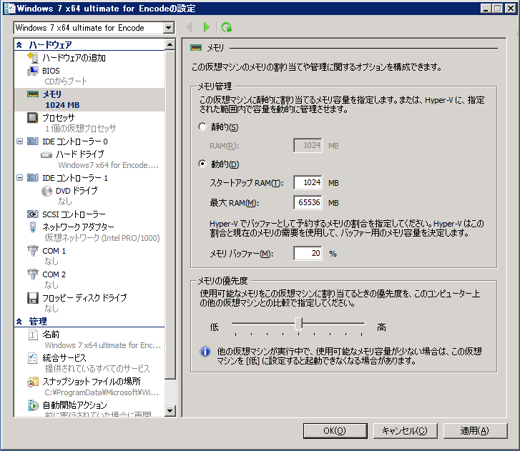This screenshot has height=451, width=520.
Task: Click the green refresh icon
Action: click(227, 27)
